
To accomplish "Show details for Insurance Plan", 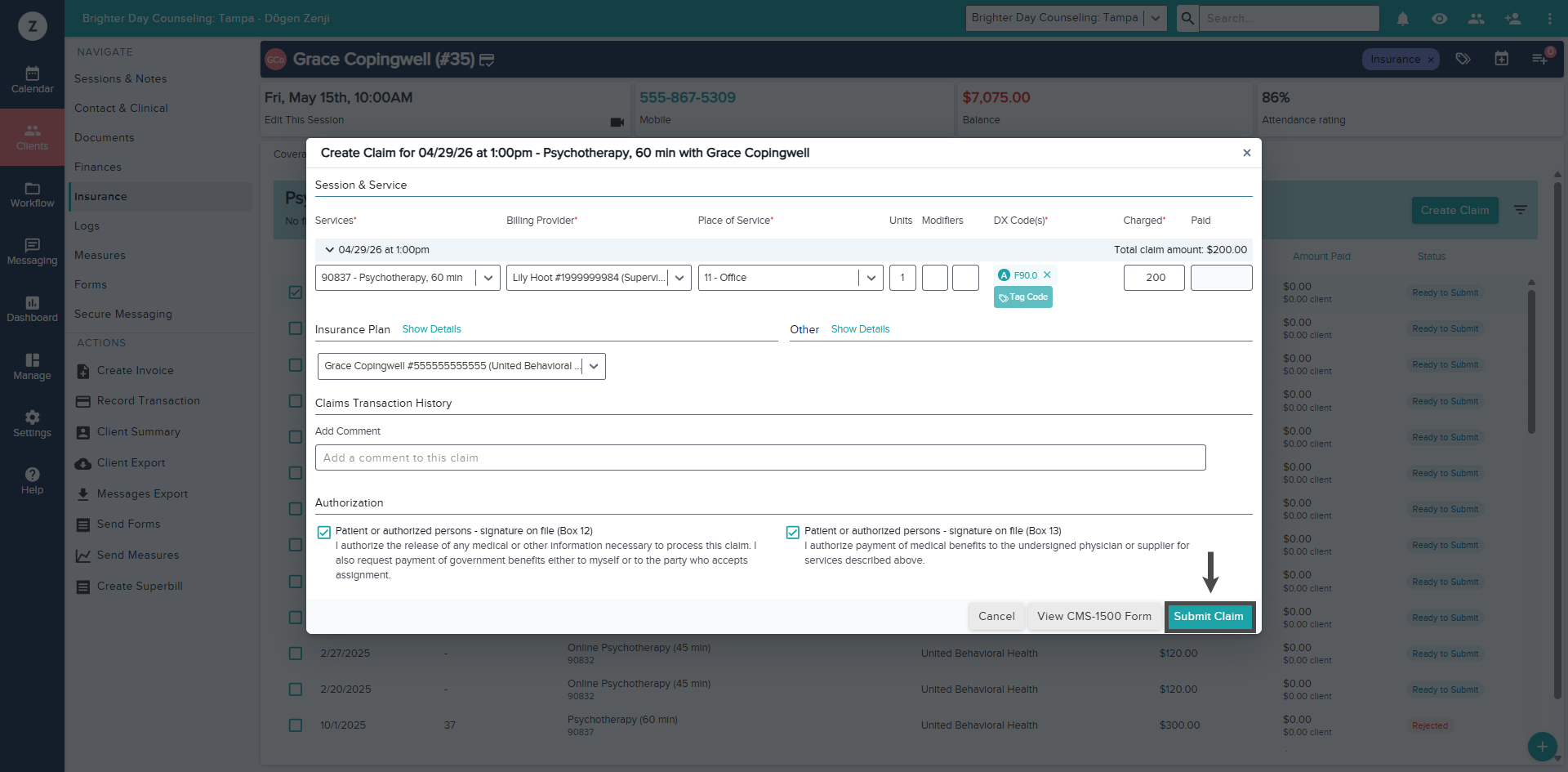I will tap(431, 329).
